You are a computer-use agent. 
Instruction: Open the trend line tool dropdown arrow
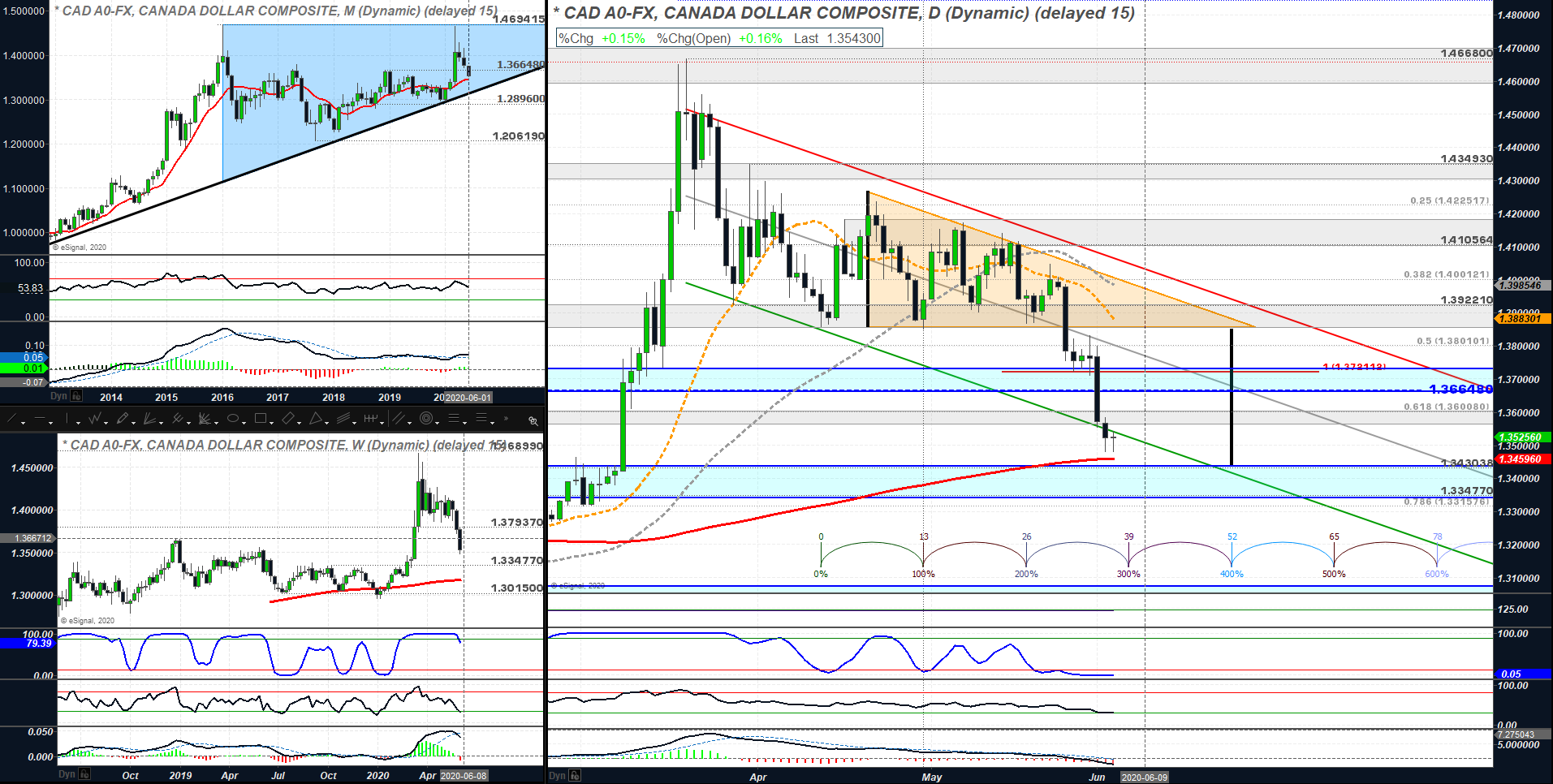tap(24, 422)
